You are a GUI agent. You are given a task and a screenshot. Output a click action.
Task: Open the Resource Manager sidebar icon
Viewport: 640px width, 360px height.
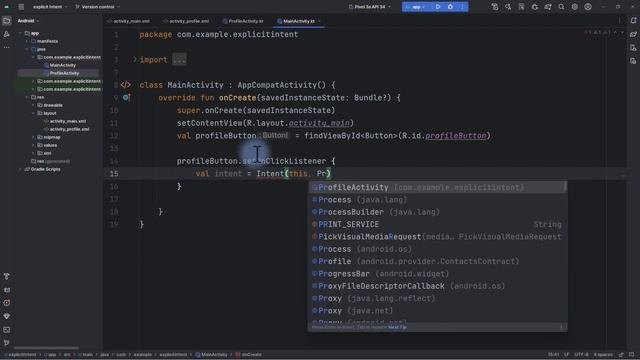click(7, 34)
